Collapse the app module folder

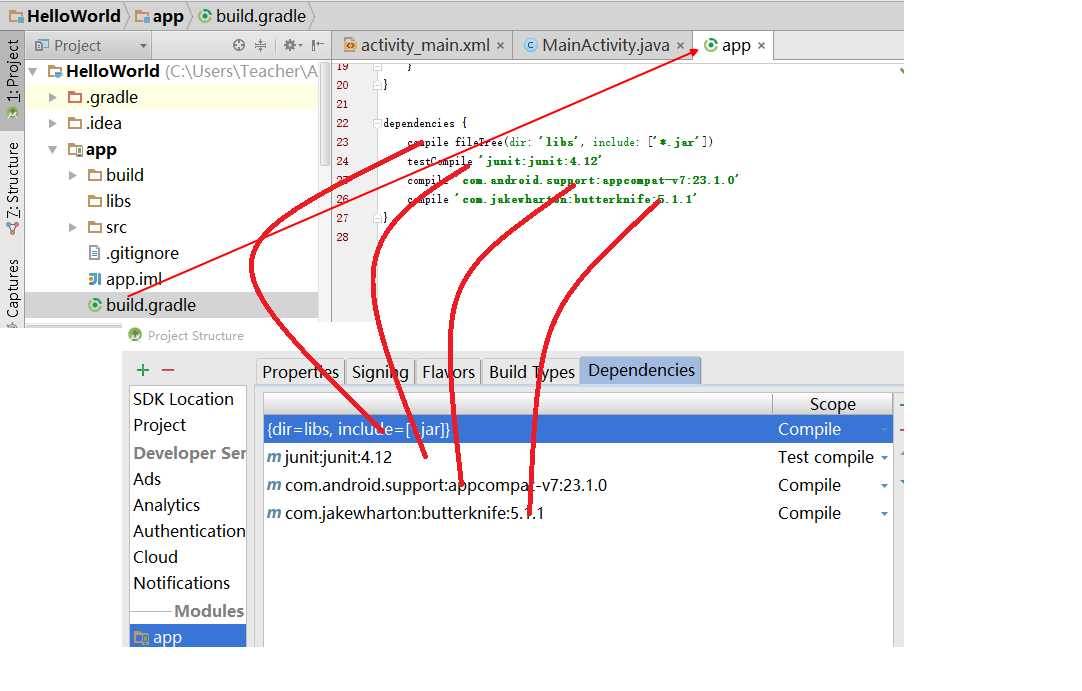(52, 149)
